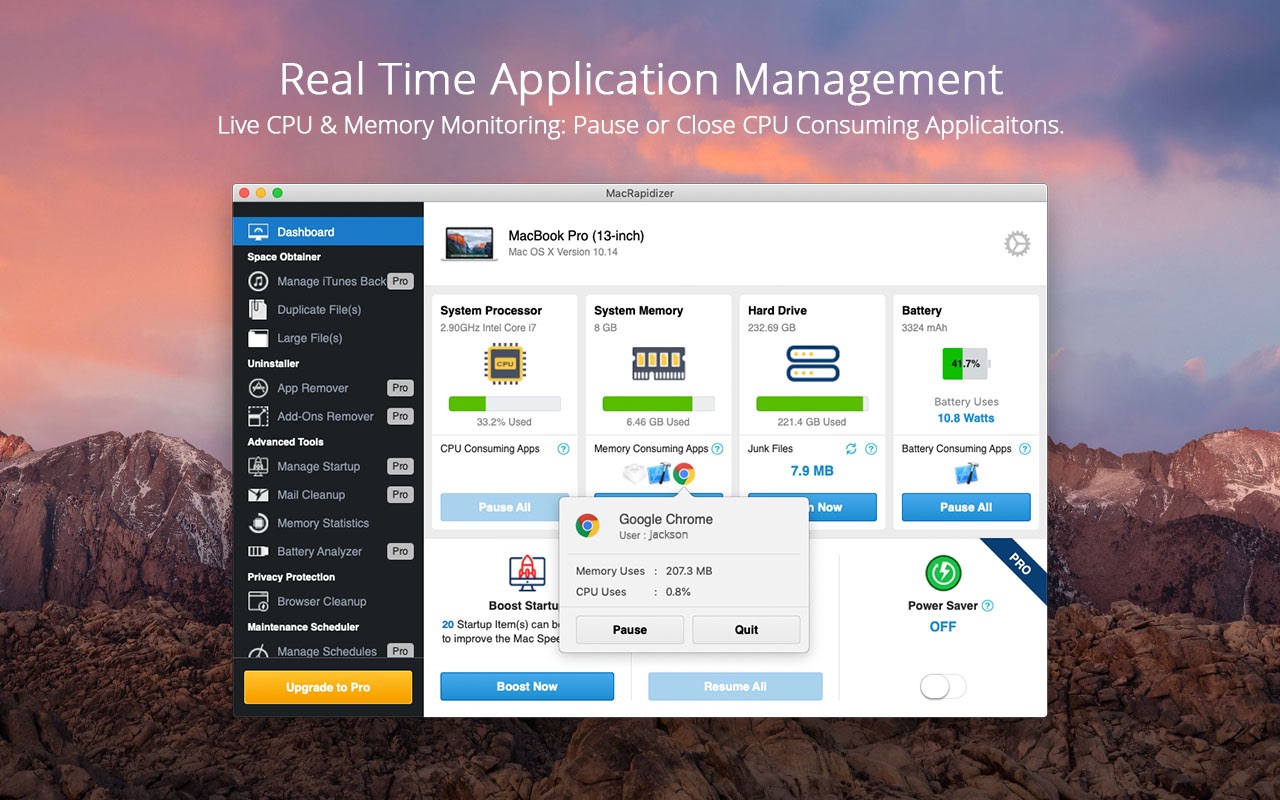The width and height of the screenshot is (1280, 800).
Task: Click the Chrome icon under Memory Consuming Apps
Action: click(684, 474)
